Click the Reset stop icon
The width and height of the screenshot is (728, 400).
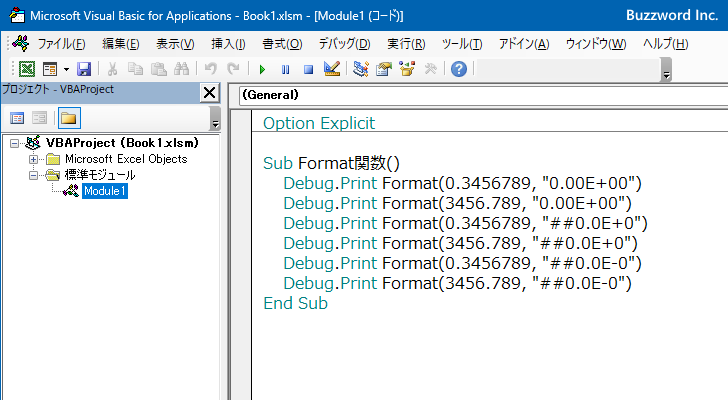pos(308,70)
